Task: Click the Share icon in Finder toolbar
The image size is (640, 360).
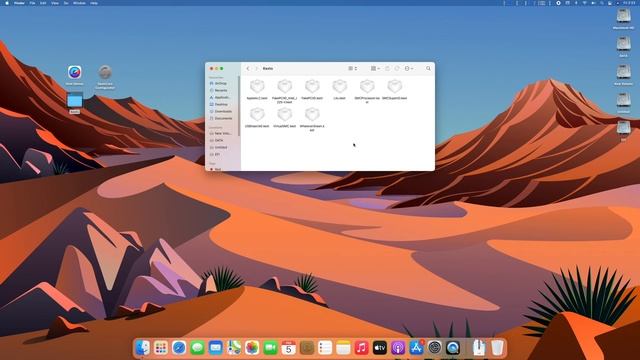Action: [387, 69]
